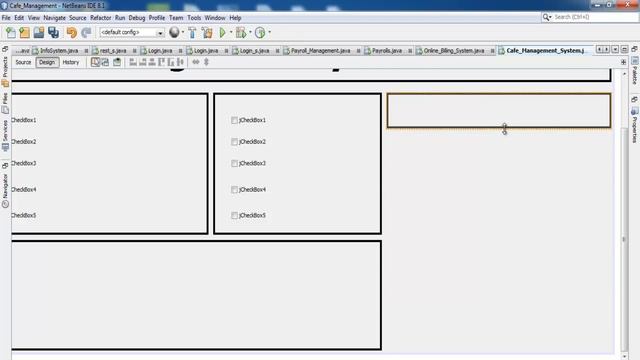Click the globe browser icon in toolbar
The height and width of the screenshot is (360, 640).
pyautogui.click(x=174, y=32)
